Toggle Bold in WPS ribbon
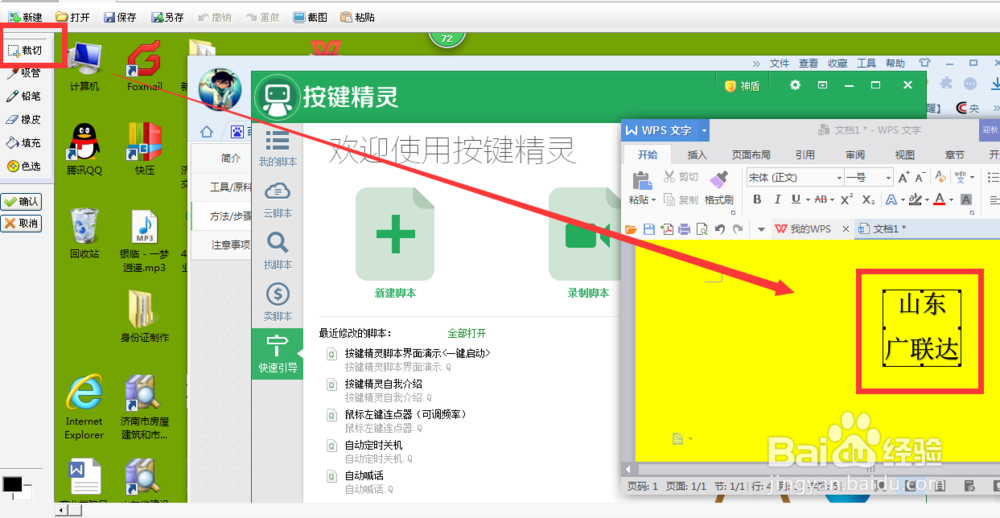 tap(757, 200)
